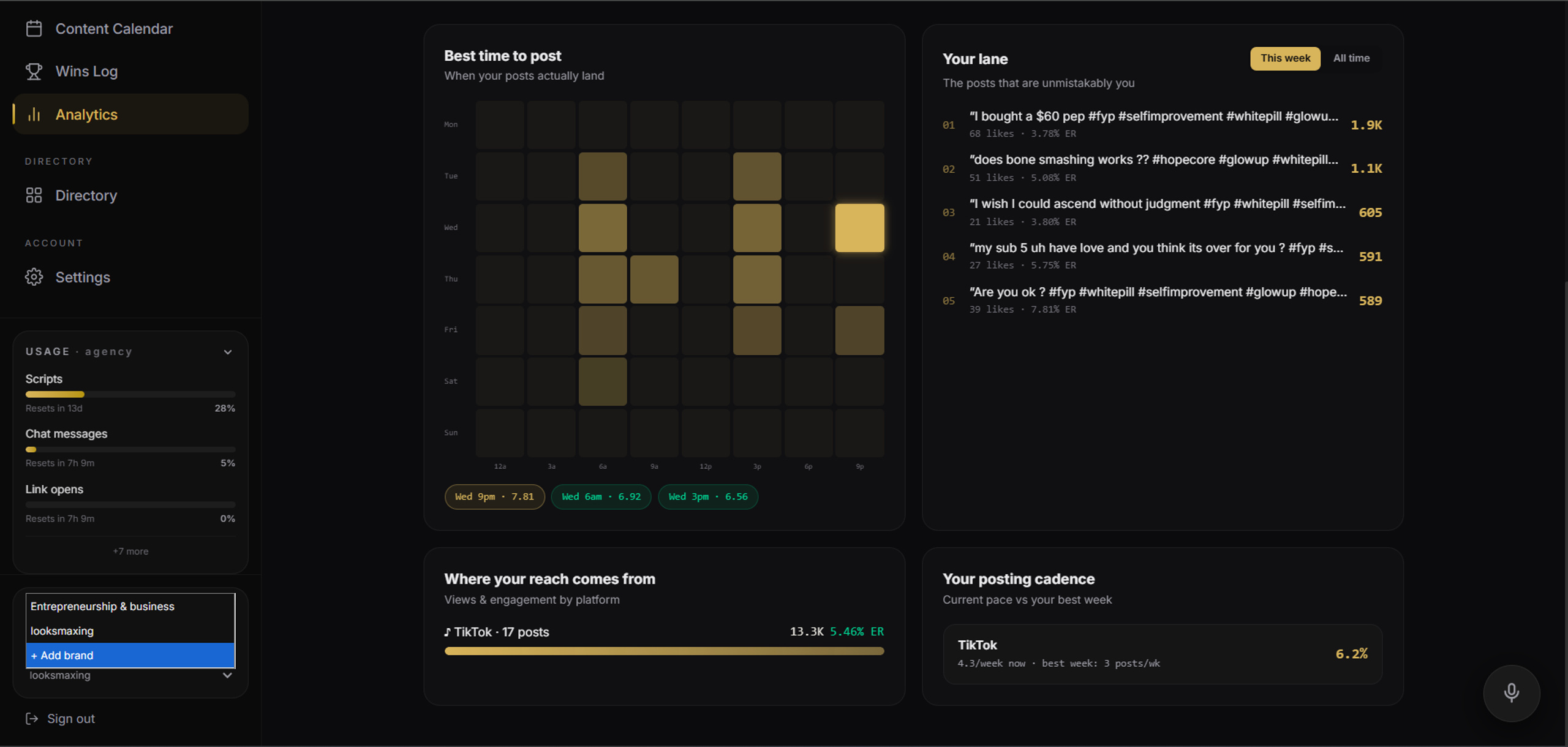
Task: Open post 02 "does bone smashing works"
Action: point(1162,168)
